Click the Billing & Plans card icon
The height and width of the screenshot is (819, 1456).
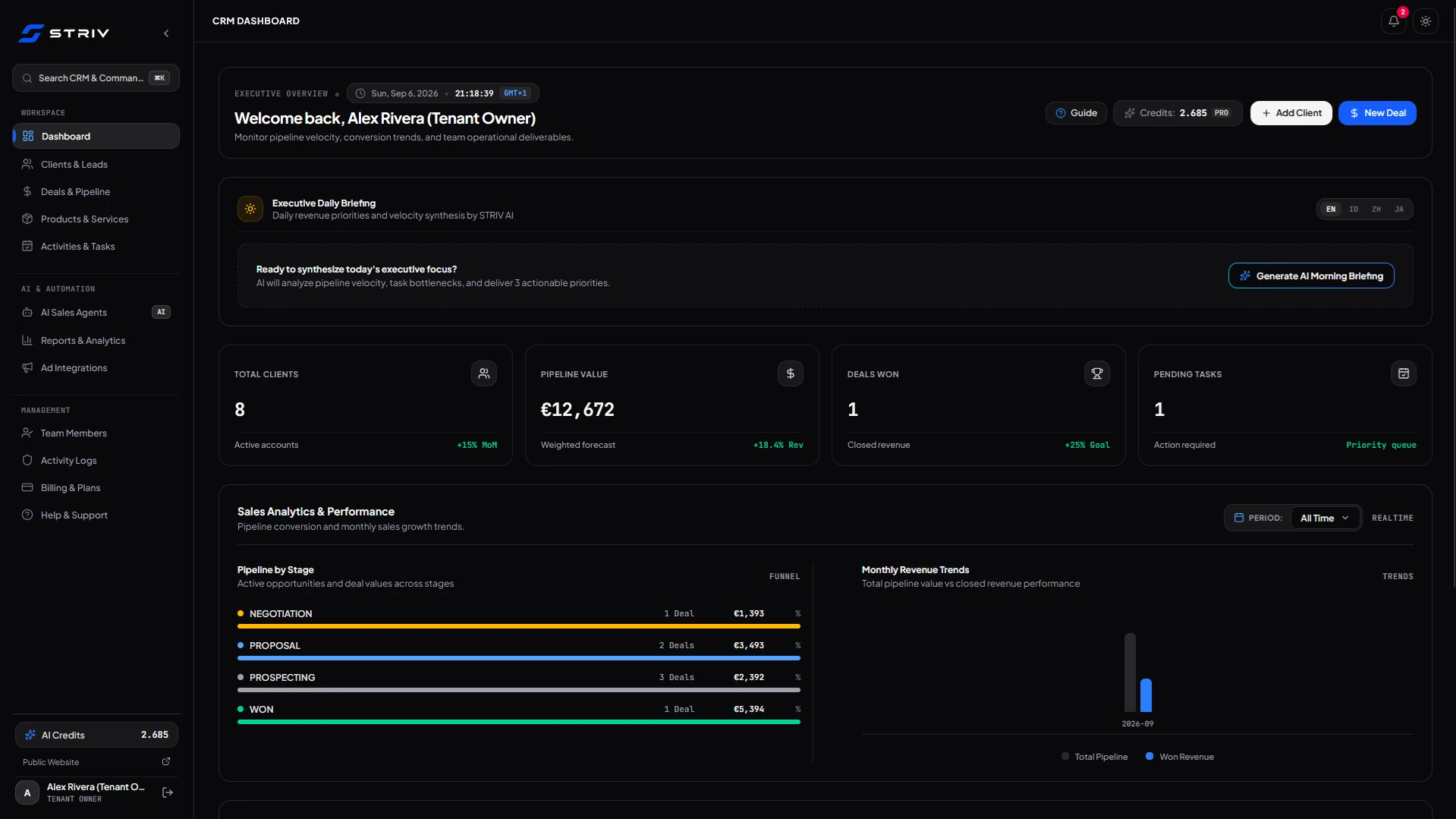(x=27, y=488)
